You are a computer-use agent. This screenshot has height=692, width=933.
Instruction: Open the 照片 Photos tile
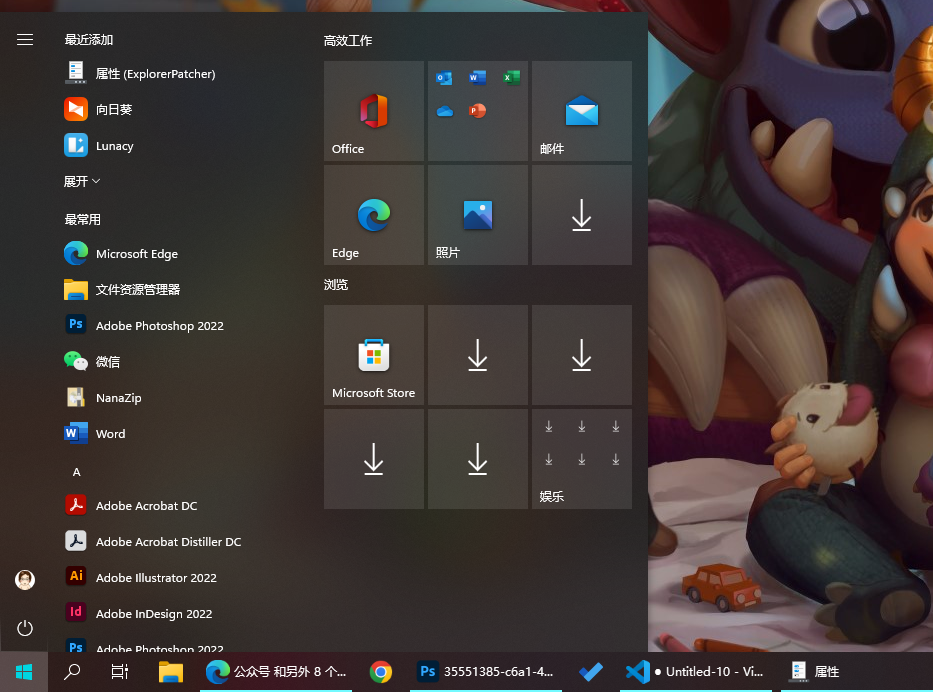pyautogui.click(x=477, y=214)
